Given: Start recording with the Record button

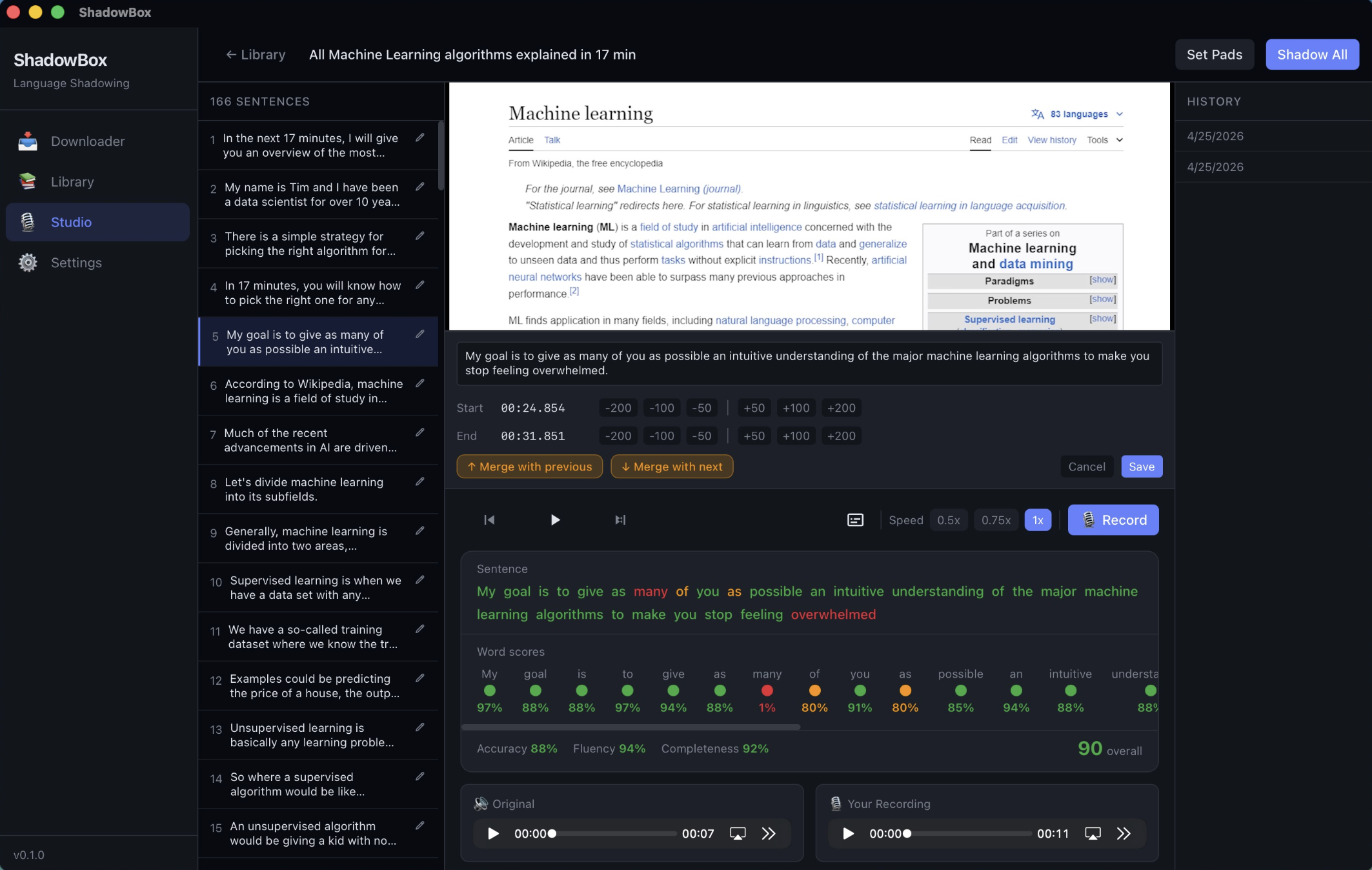Looking at the screenshot, I should (x=1113, y=520).
